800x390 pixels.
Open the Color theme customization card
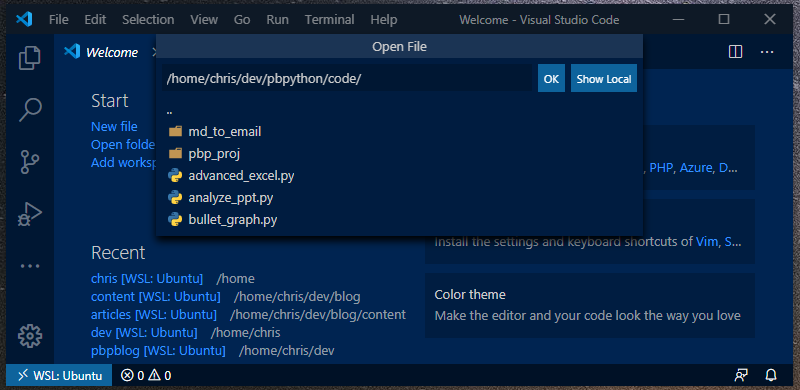pyautogui.click(x=589, y=305)
